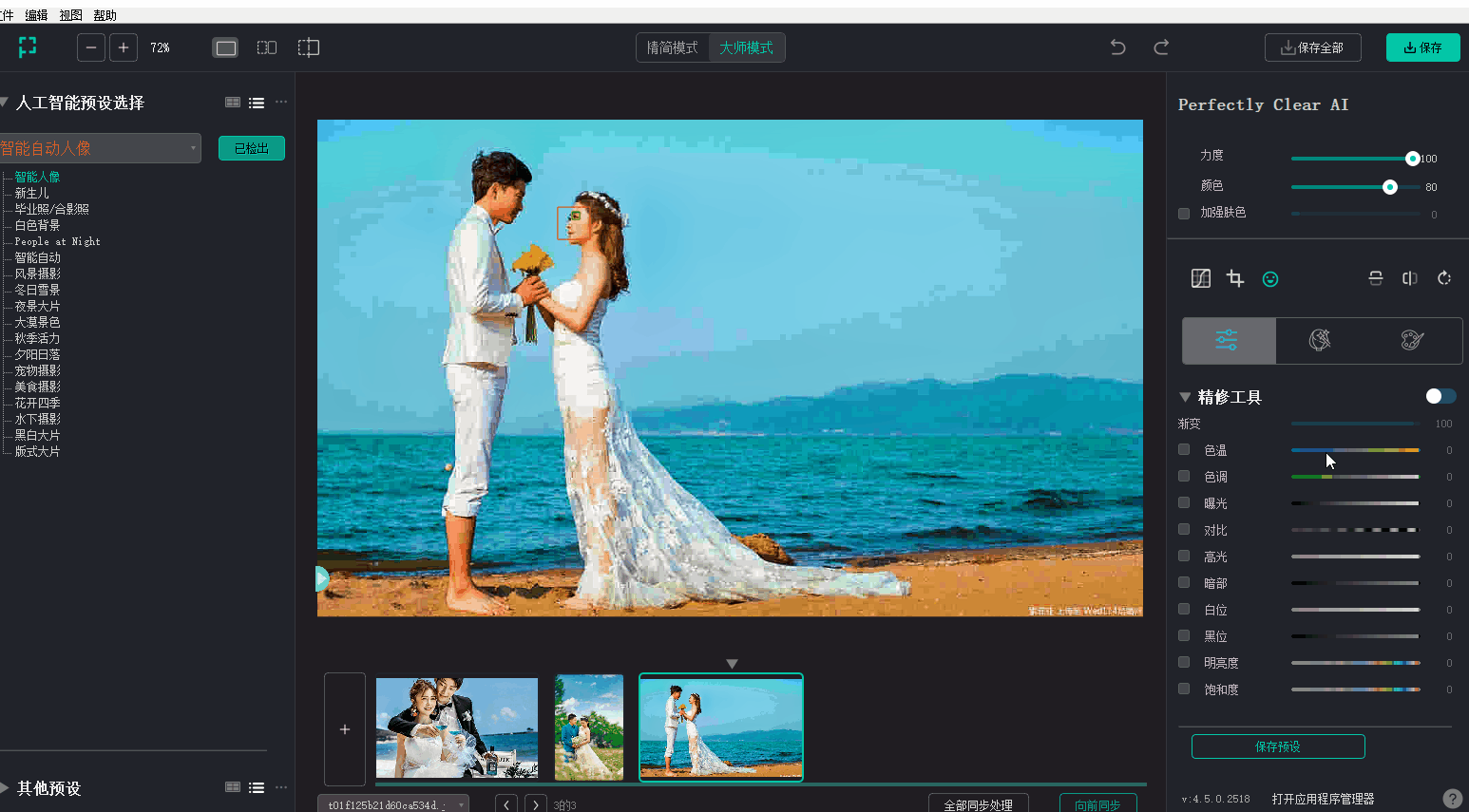Switch AI preset panel to grid view
Image resolution: width=1469 pixels, height=812 pixels.
click(x=233, y=103)
